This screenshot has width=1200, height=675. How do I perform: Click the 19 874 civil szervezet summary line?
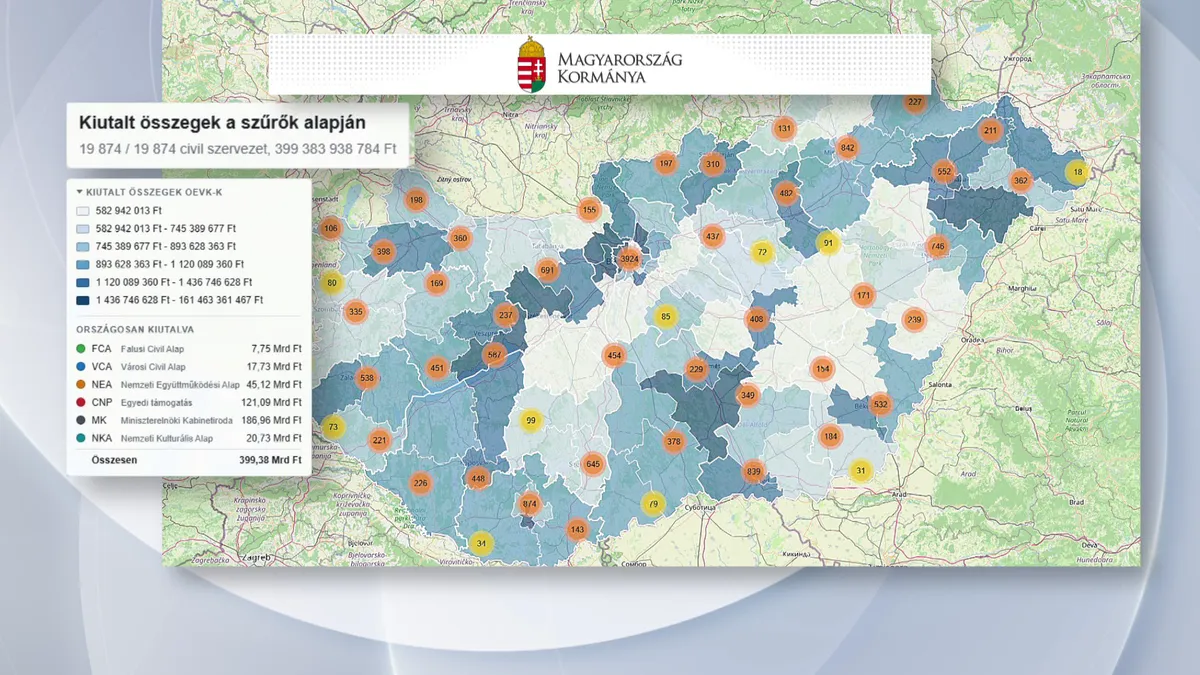point(238,149)
